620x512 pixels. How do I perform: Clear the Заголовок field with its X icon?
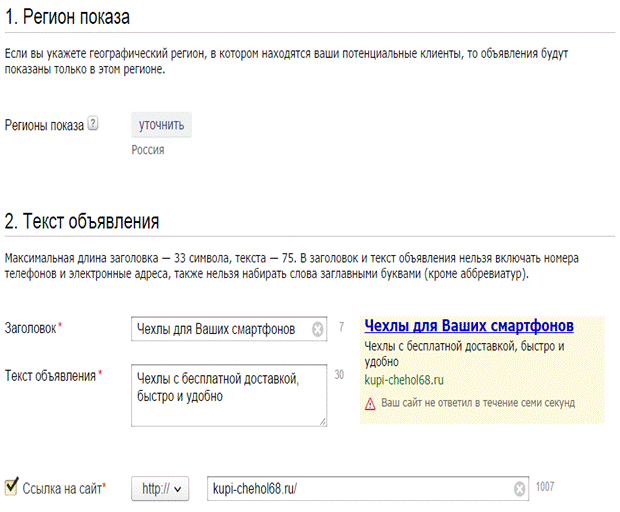point(317,329)
